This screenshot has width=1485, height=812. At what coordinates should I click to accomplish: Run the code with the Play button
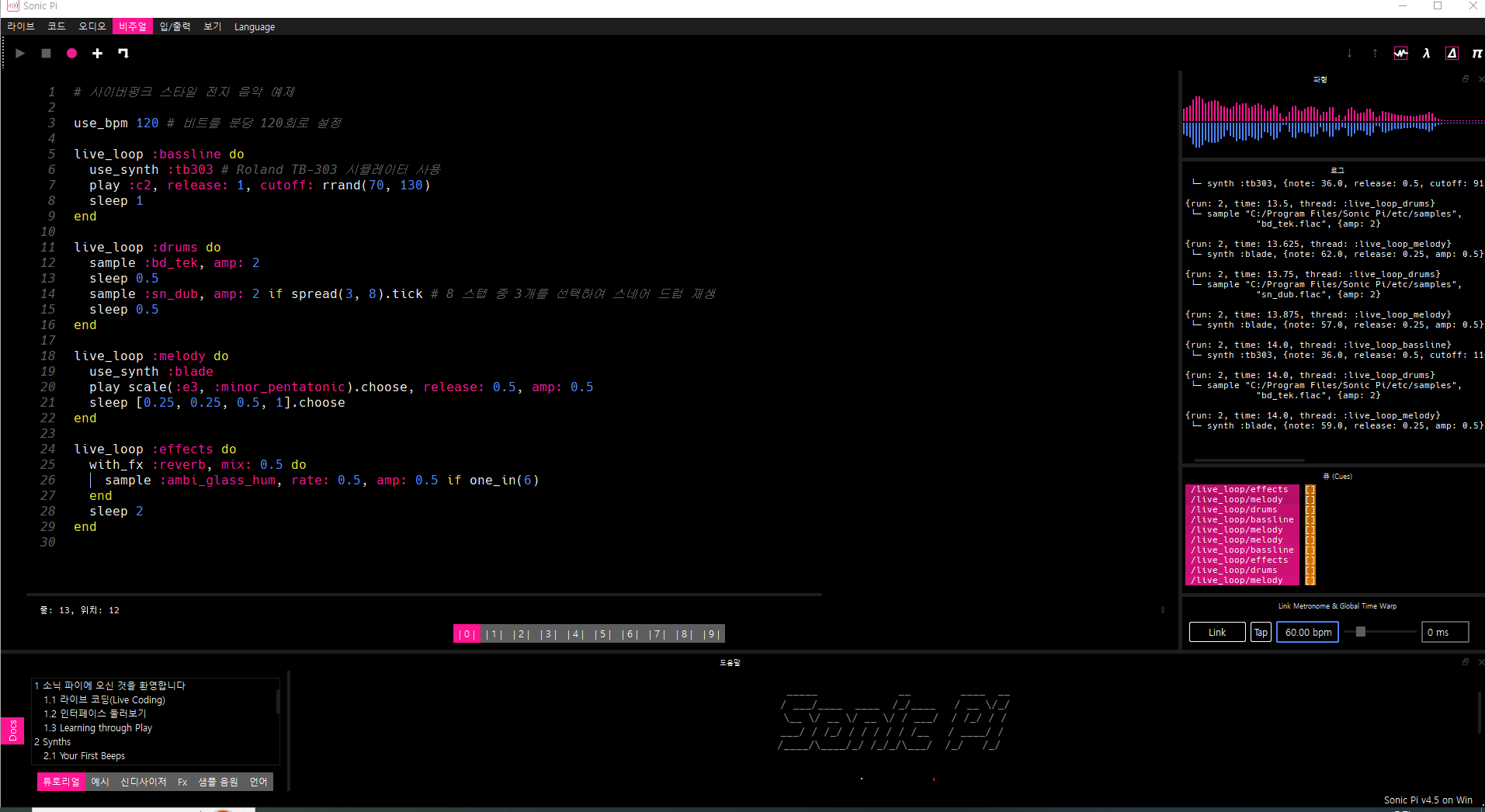click(20, 54)
